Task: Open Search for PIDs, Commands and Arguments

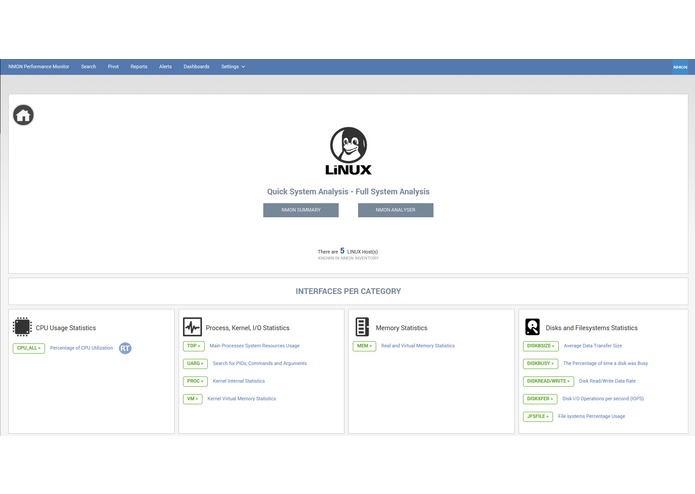Action: pos(260,364)
